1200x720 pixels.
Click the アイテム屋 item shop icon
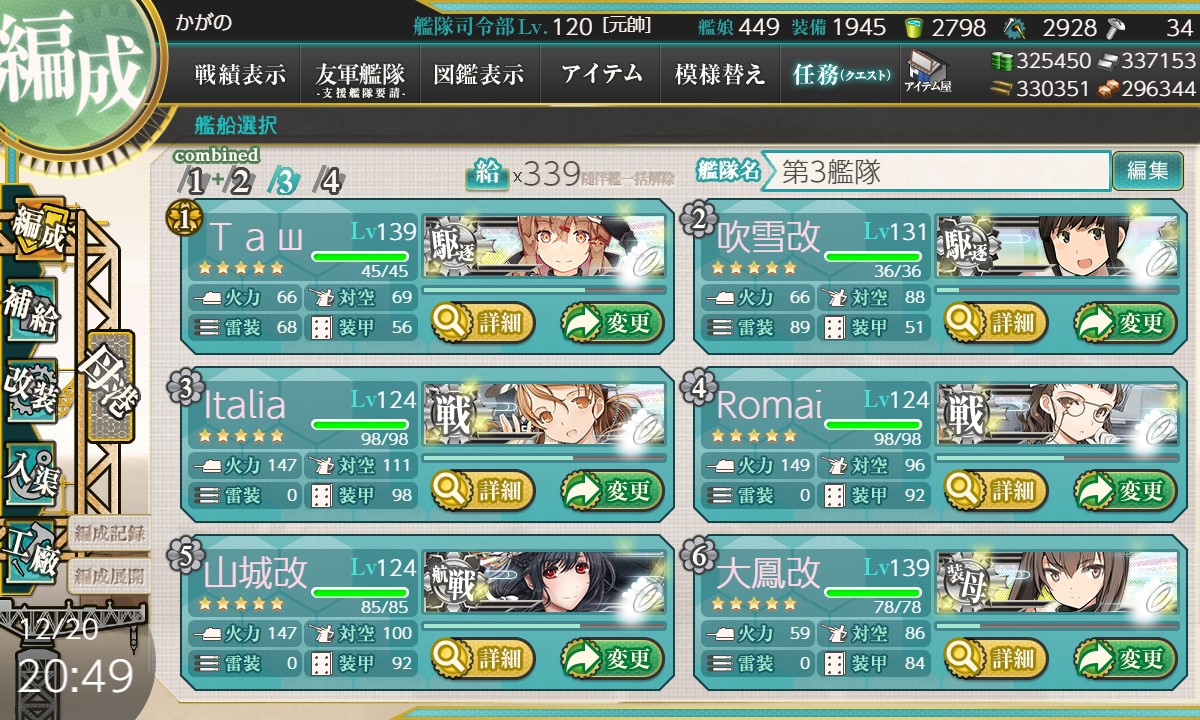[927, 72]
